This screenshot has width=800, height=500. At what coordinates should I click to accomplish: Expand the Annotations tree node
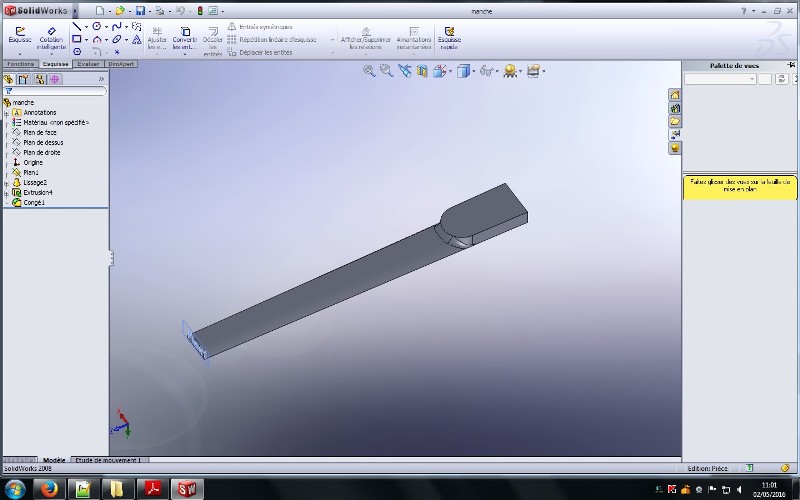point(6,113)
